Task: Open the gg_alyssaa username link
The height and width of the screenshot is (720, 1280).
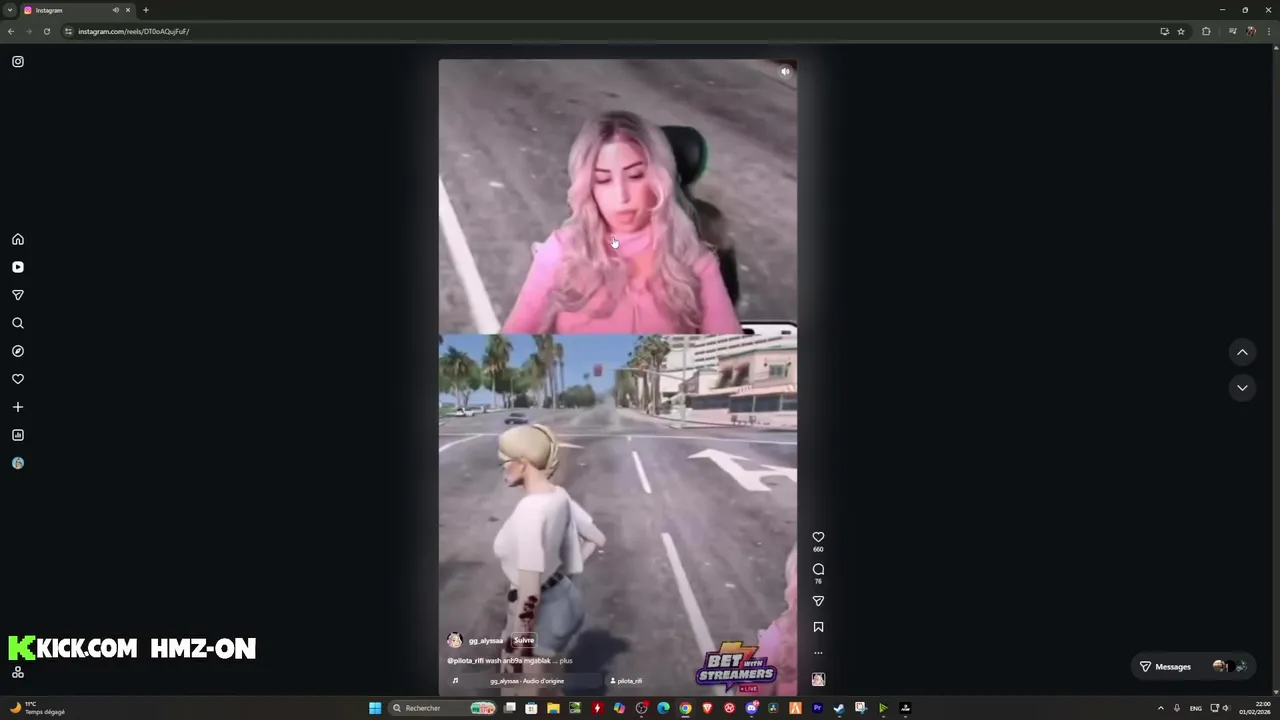Action: click(486, 640)
